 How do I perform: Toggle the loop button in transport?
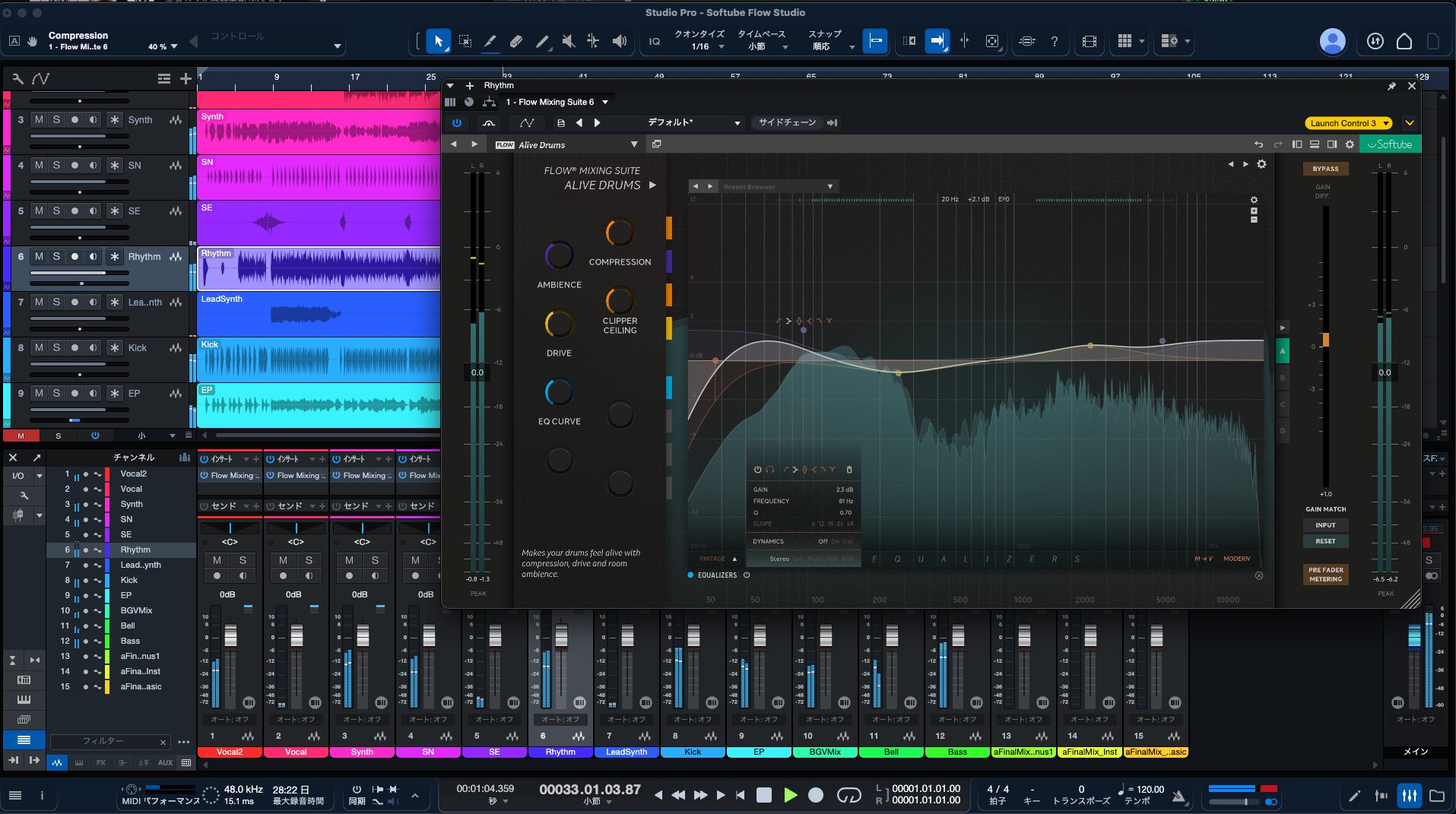coord(849,795)
